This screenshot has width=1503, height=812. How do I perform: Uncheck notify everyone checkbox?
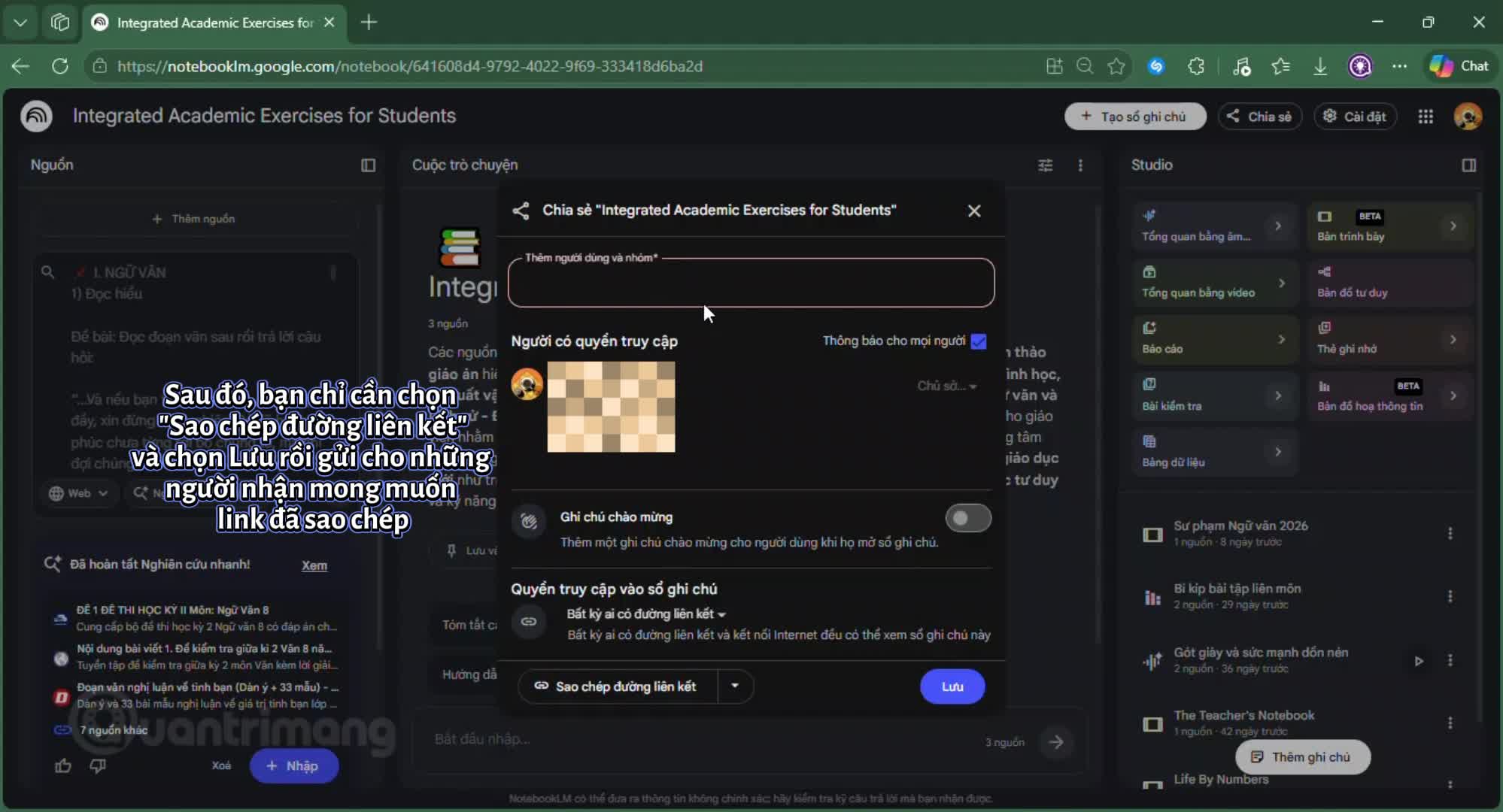pyautogui.click(x=979, y=341)
